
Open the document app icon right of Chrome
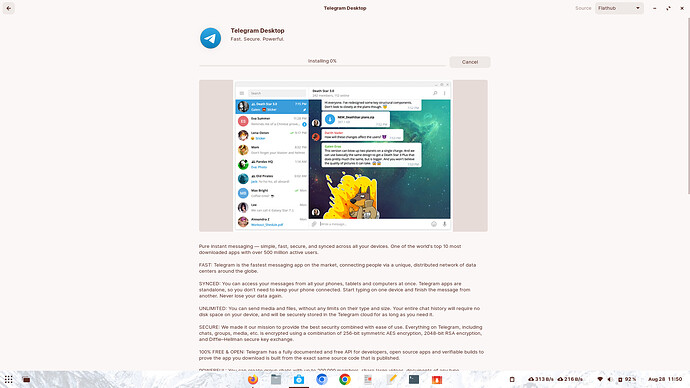coord(368,379)
